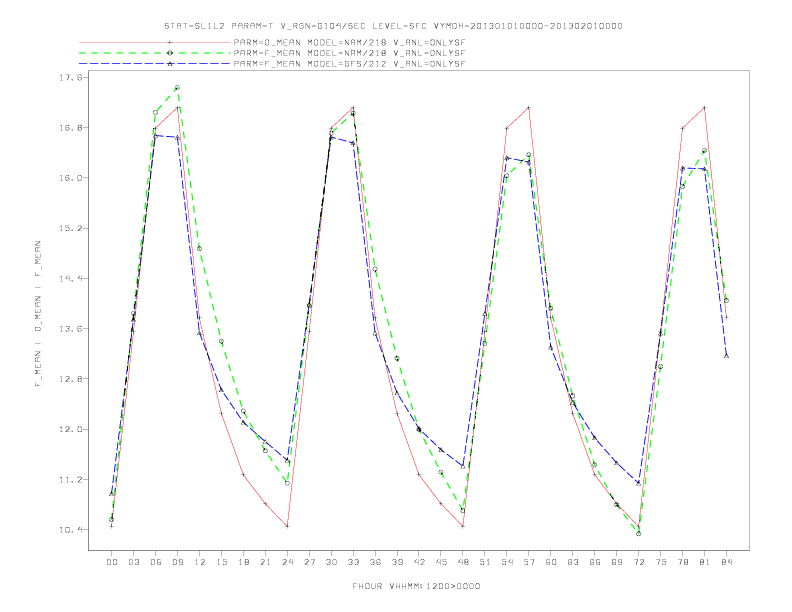Click the 69 forecast hour label

[617, 562]
